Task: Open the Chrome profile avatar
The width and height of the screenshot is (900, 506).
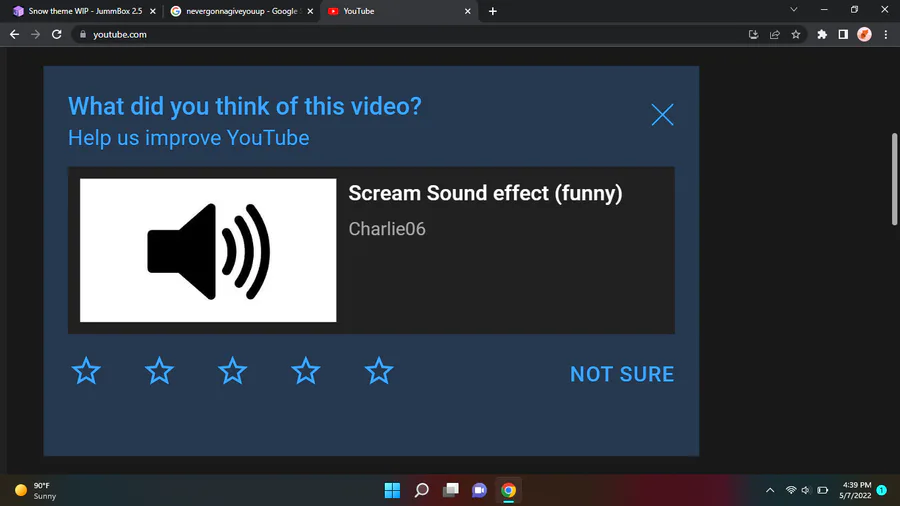Action: pyautogui.click(x=864, y=34)
